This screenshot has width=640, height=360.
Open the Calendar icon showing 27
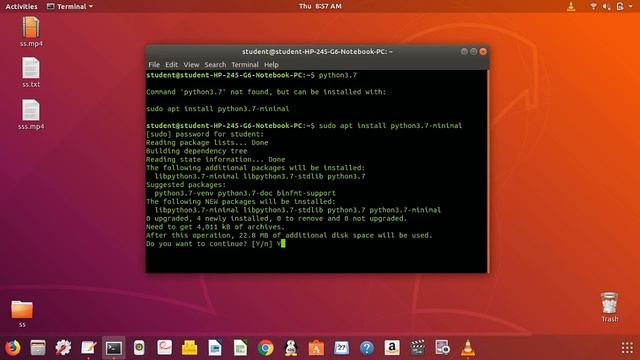[341, 348]
